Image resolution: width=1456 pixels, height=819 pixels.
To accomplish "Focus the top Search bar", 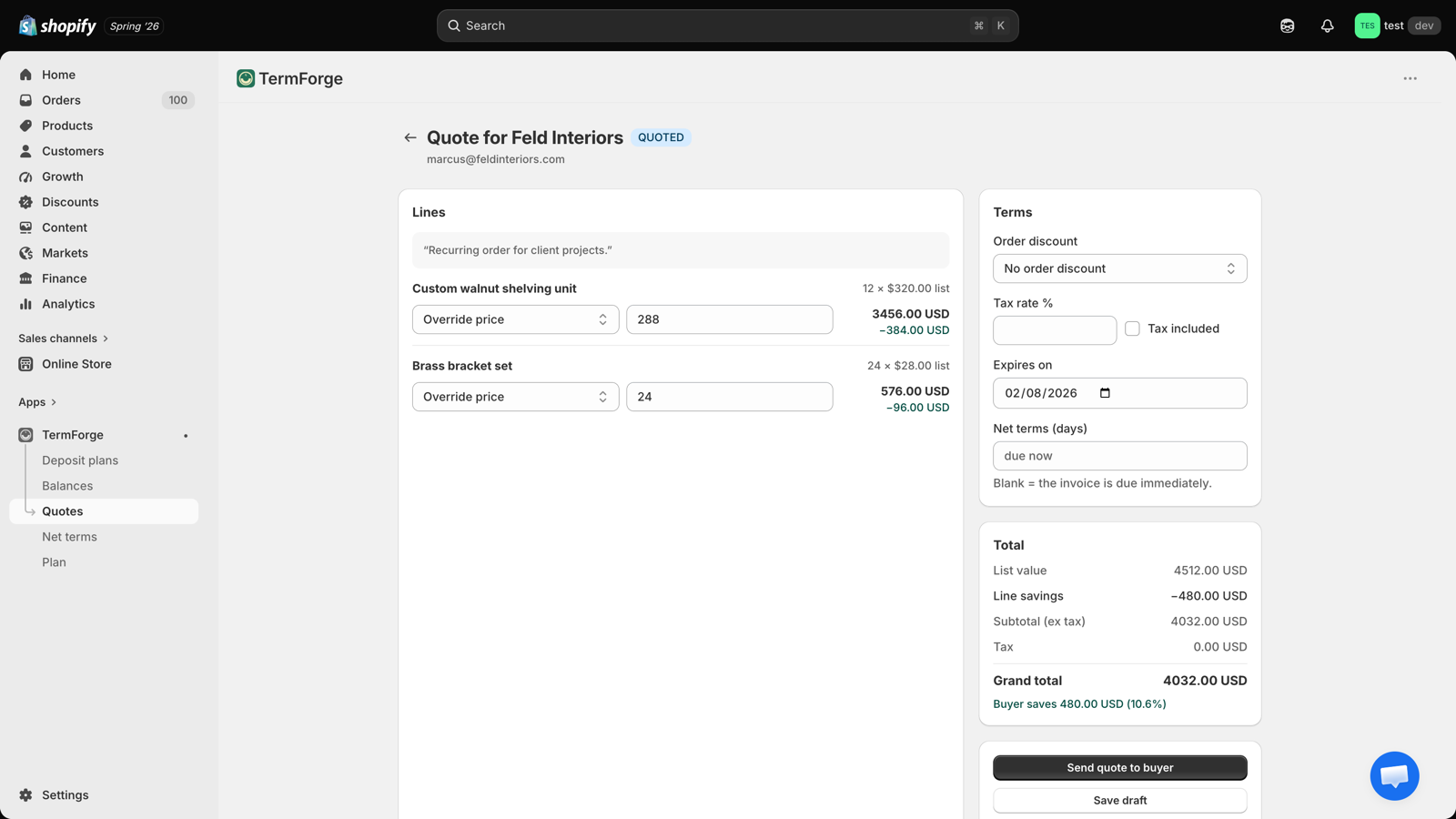I will [727, 25].
